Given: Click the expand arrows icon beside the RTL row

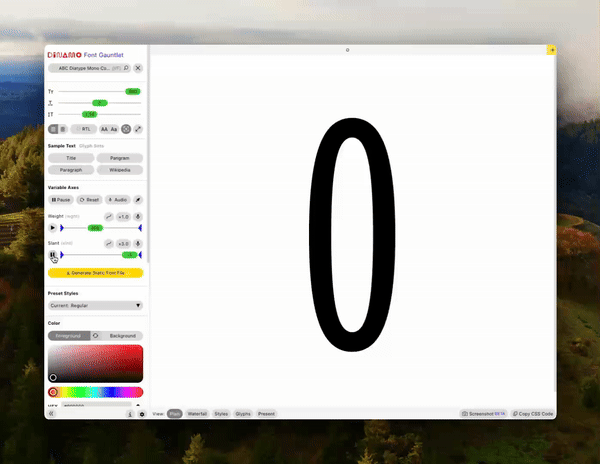Looking at the screenshot, I should click(138, 129).
